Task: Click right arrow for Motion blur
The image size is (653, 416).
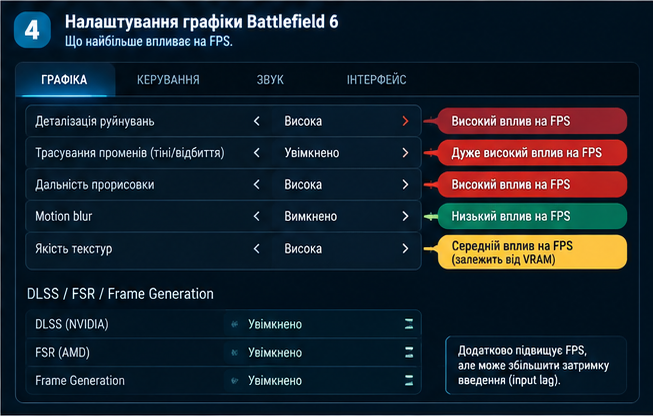Action: click(405, 216)
